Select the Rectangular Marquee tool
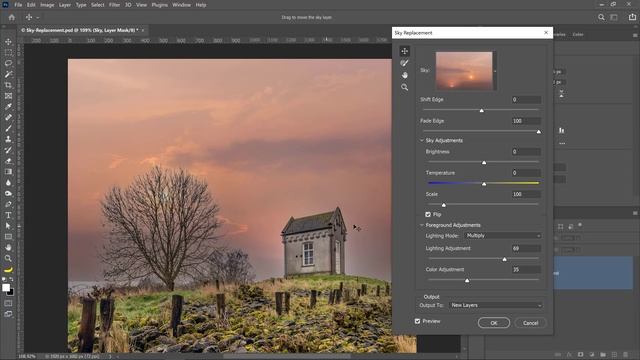Screen dimensions: 640x360 (x=8, y=53)
